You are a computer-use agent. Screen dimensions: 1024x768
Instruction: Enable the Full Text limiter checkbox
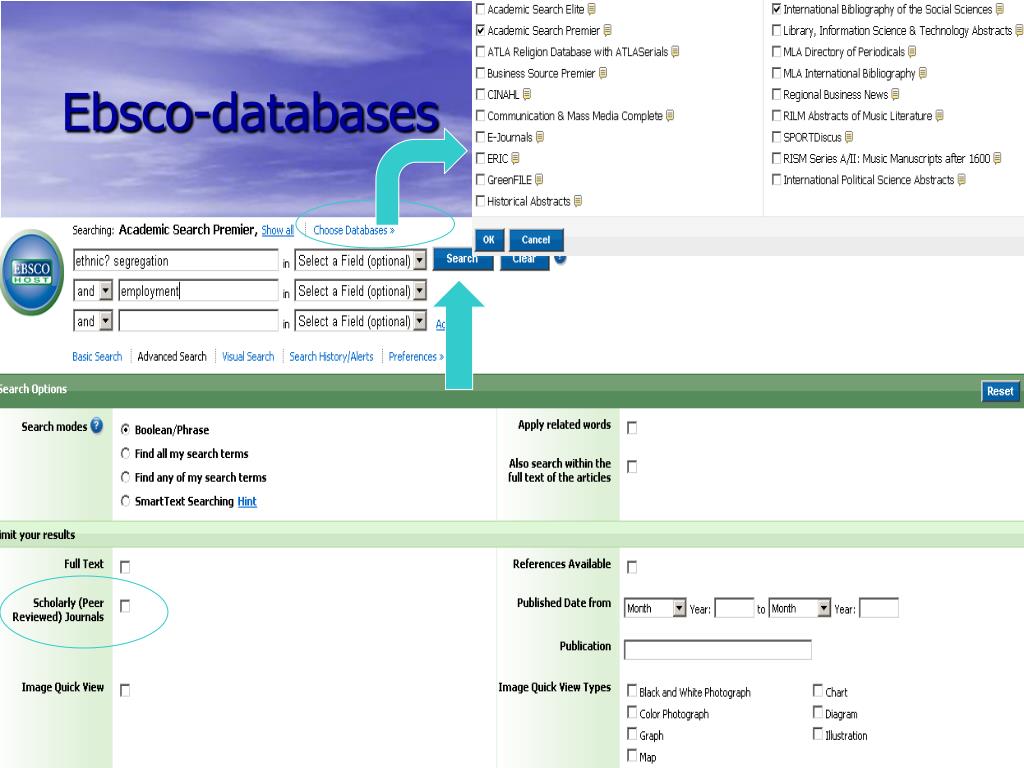(125, 567)
